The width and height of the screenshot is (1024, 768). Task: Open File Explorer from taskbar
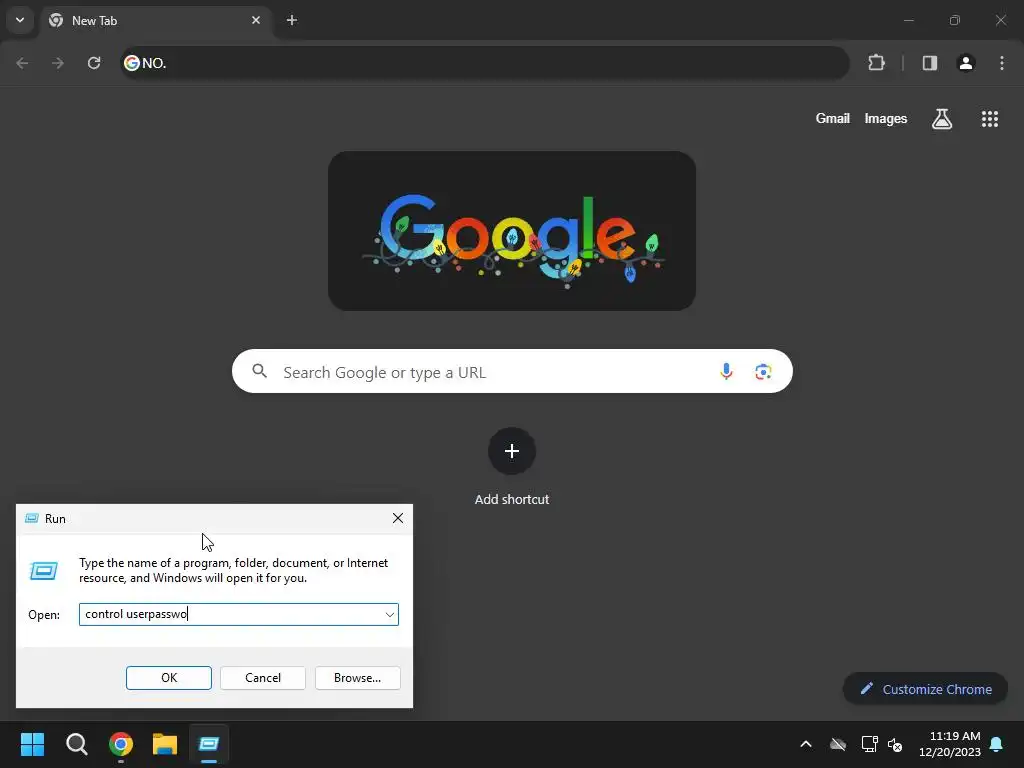165,744
